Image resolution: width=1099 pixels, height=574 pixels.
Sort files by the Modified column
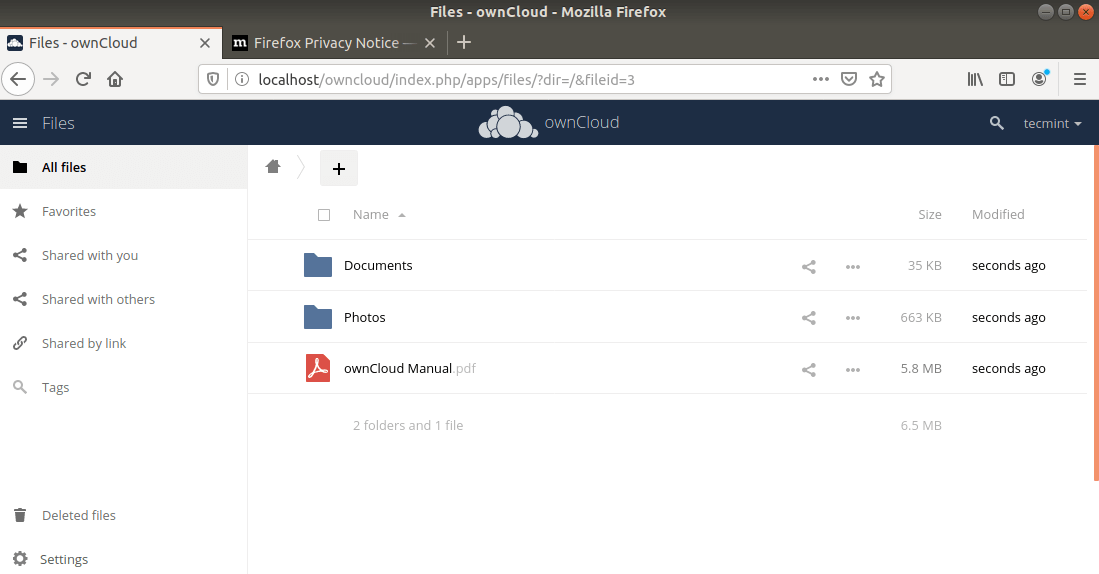[998, 214]
